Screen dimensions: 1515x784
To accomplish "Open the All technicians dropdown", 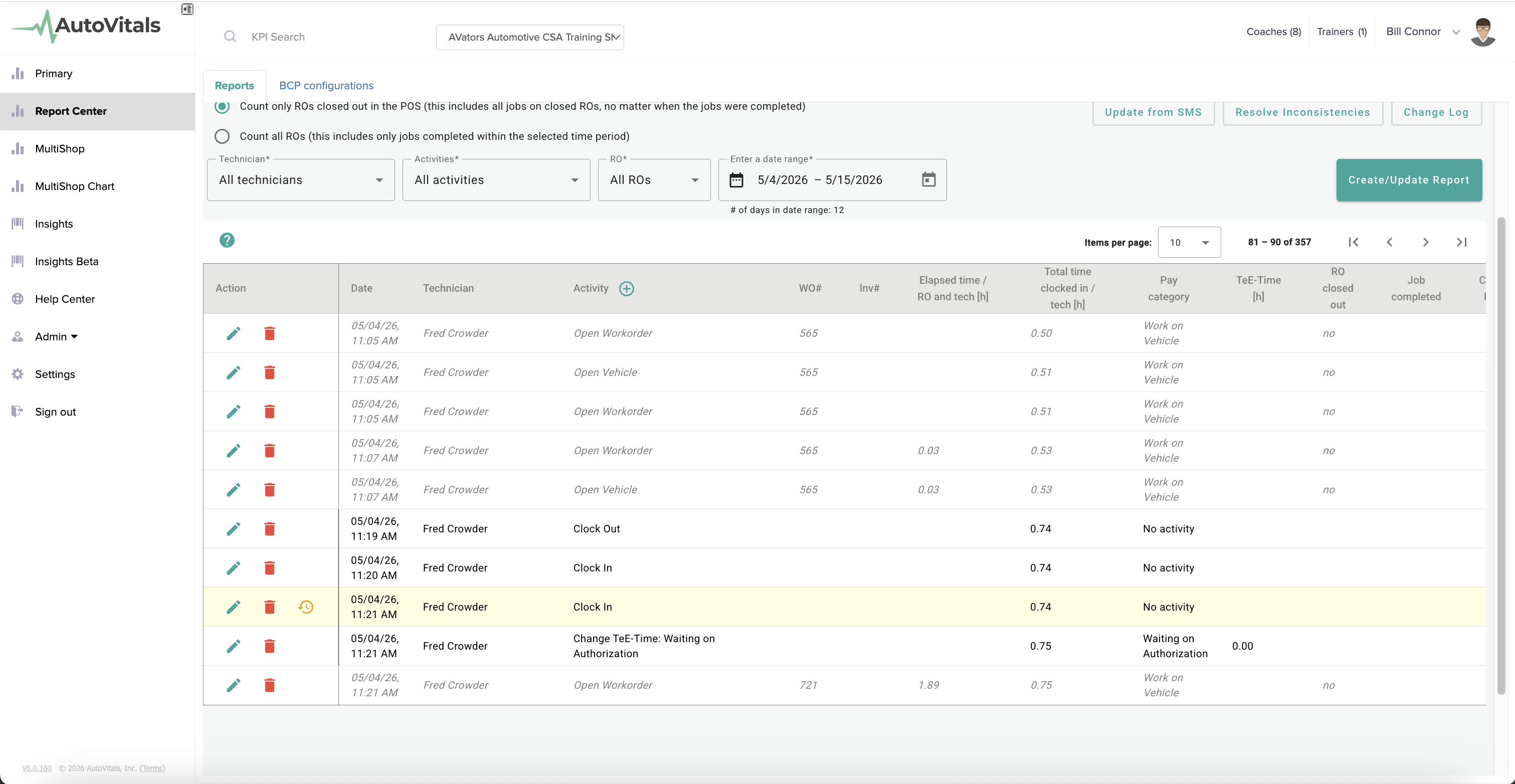I will tap(301, 180).
